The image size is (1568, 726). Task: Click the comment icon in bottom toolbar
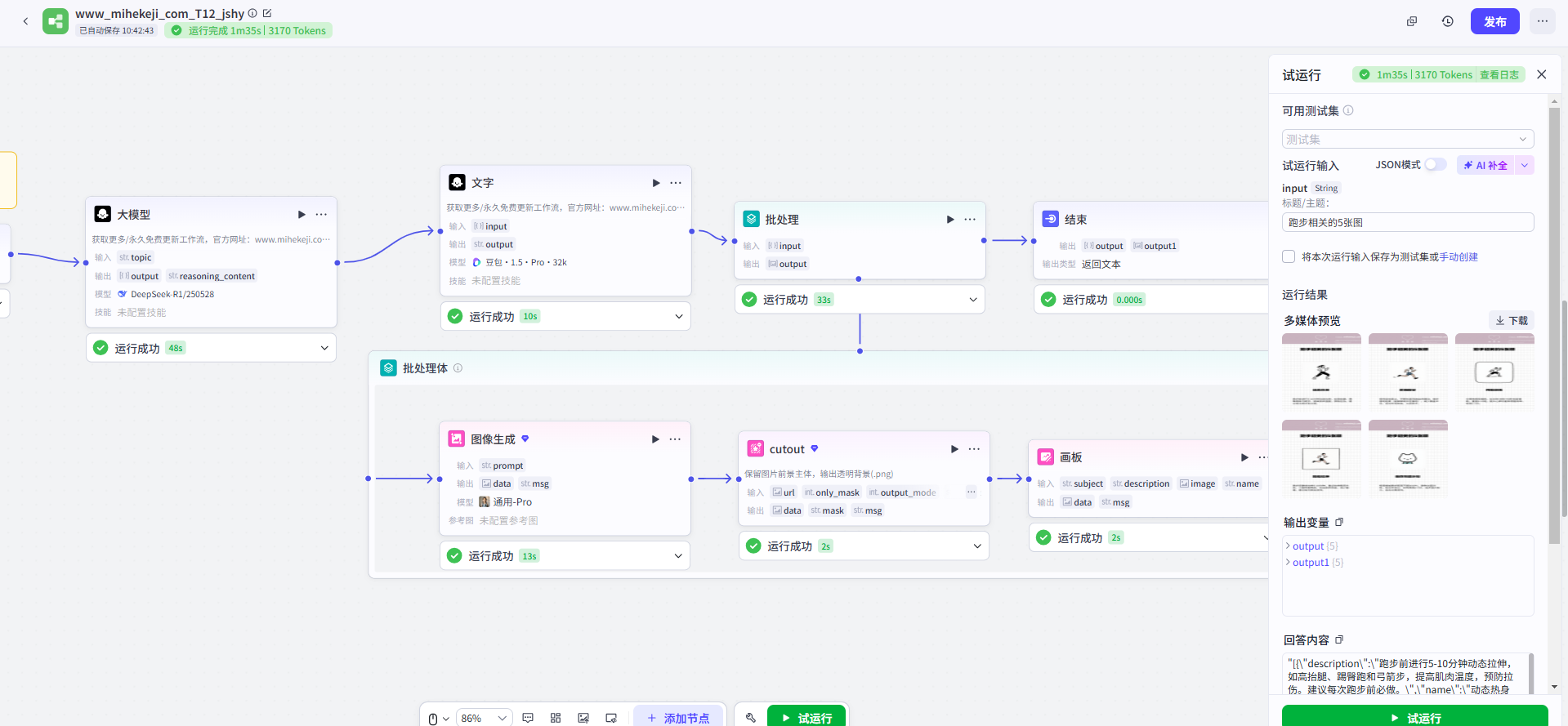(528, 718)
